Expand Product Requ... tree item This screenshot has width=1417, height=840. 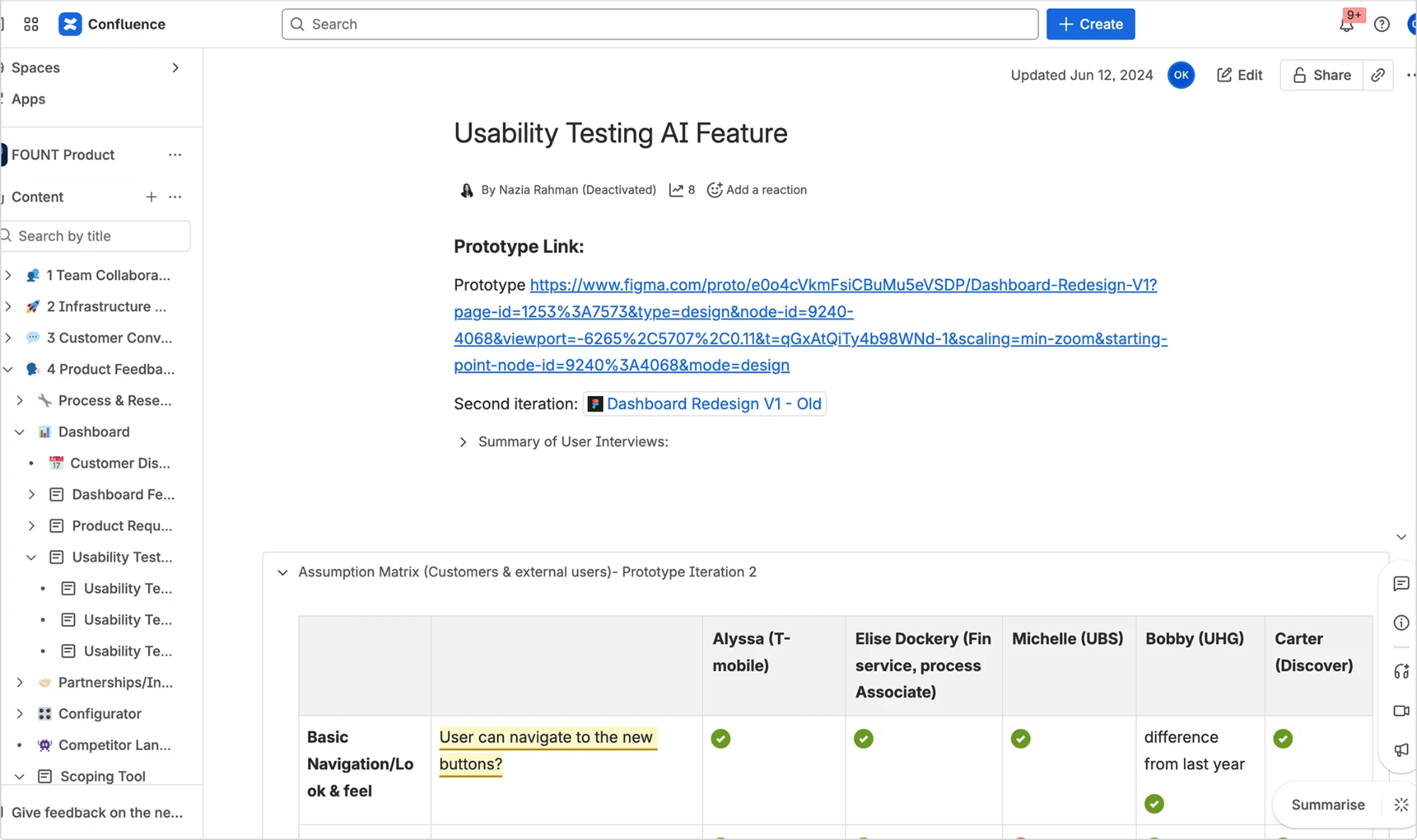[31, 526]
